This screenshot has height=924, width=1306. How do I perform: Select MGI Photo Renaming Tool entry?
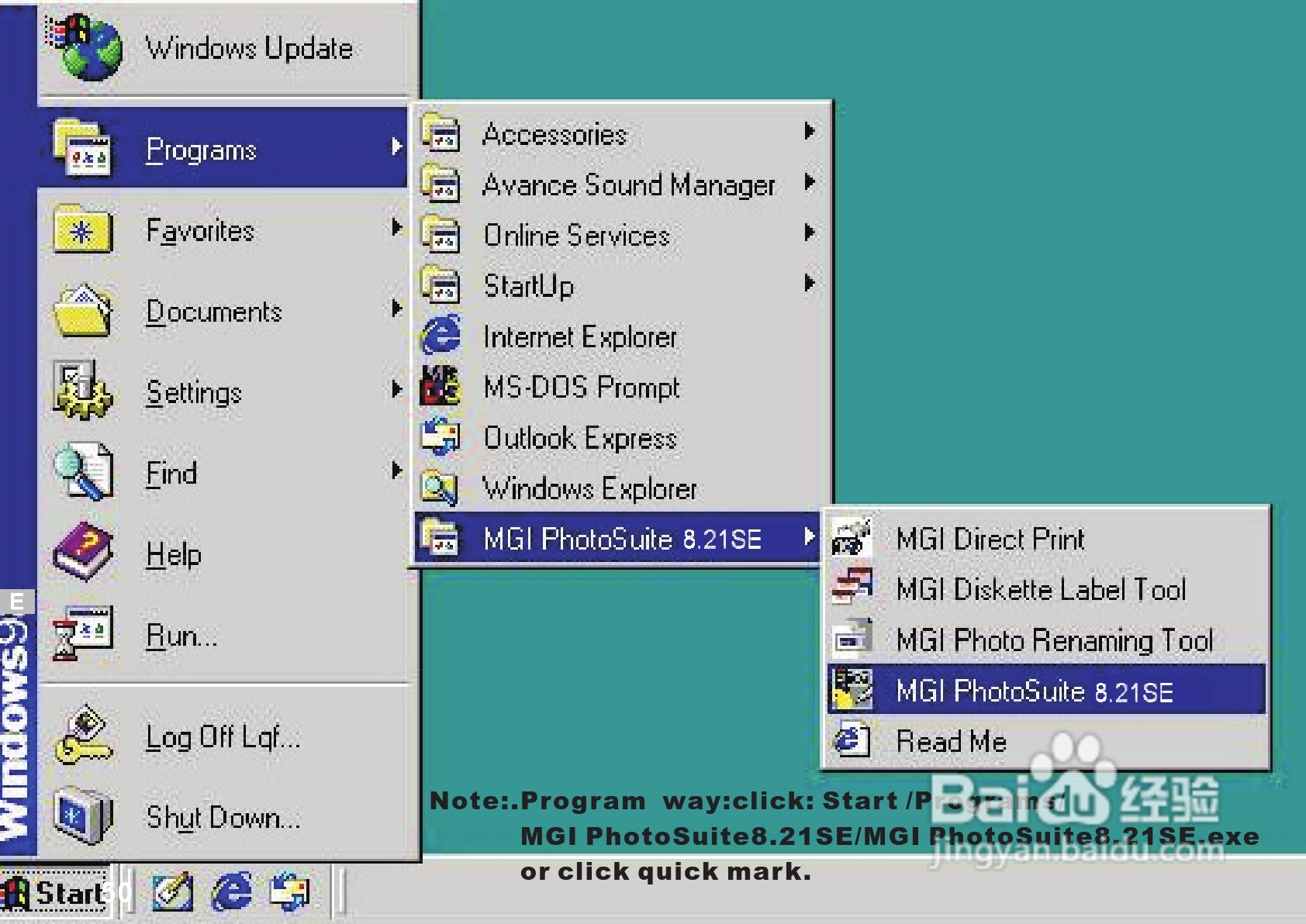click(1046, 640)
